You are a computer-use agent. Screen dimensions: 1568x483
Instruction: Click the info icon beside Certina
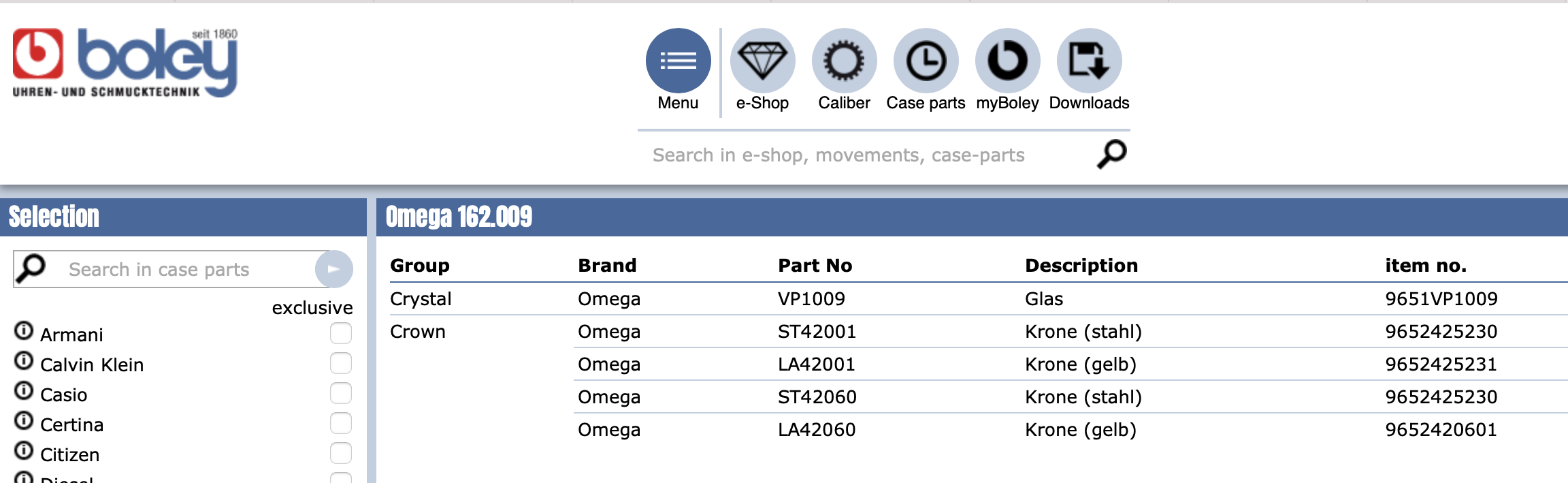click(x=24, y=421)
